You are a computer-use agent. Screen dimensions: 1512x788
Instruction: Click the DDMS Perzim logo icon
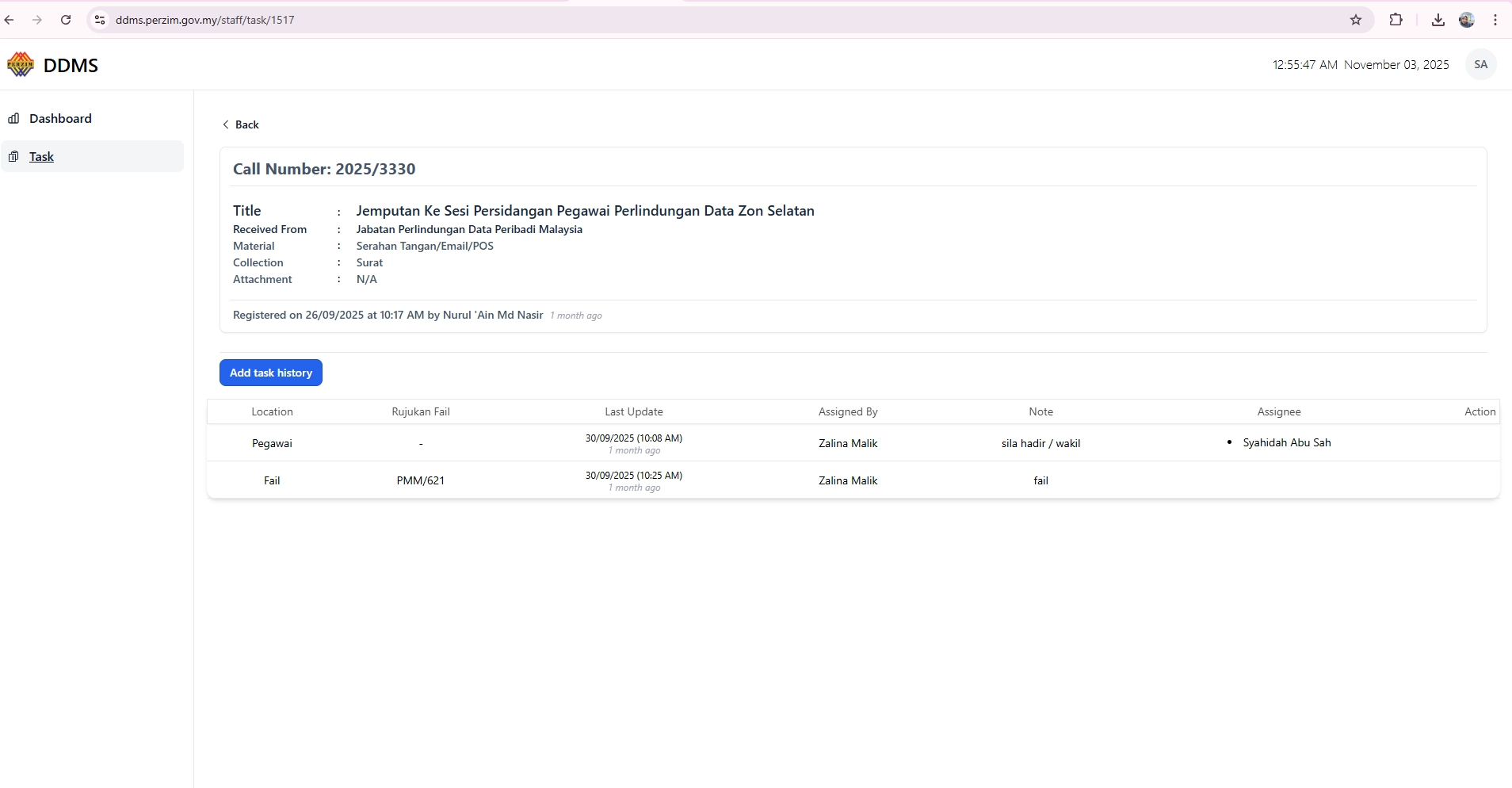click(21, 64)
